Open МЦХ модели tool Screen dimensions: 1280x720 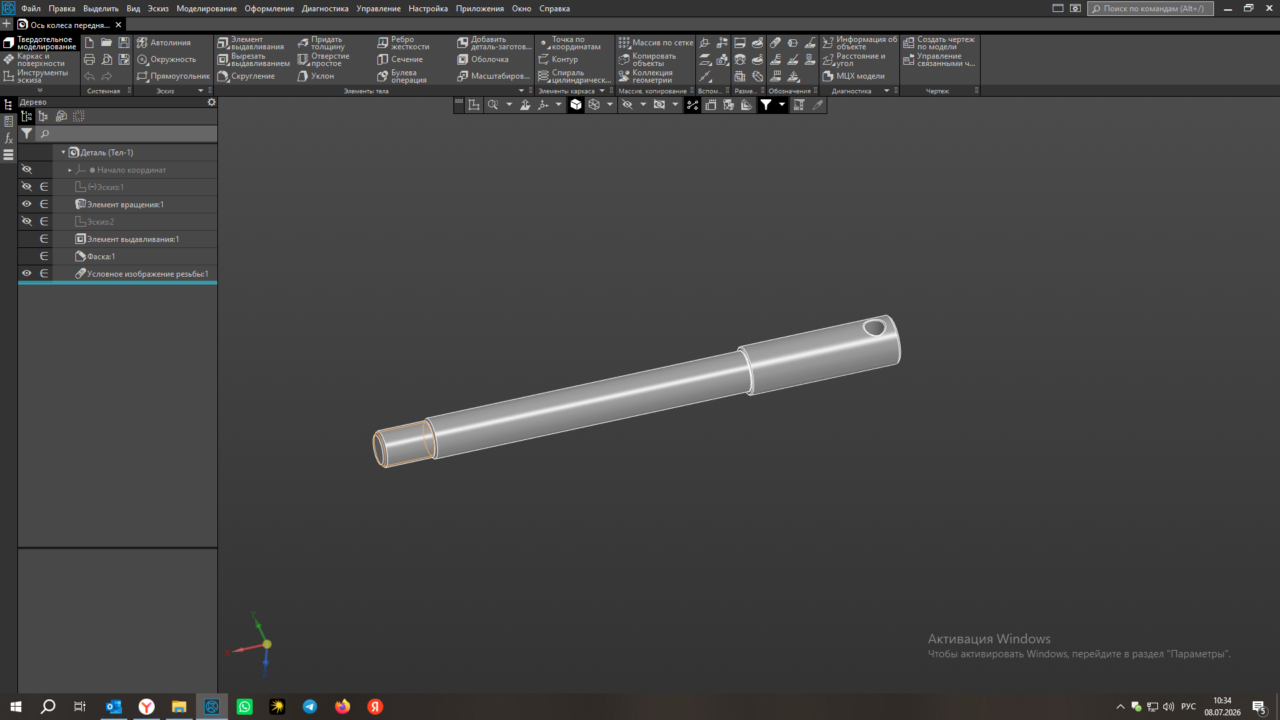(x=854, y=76)
